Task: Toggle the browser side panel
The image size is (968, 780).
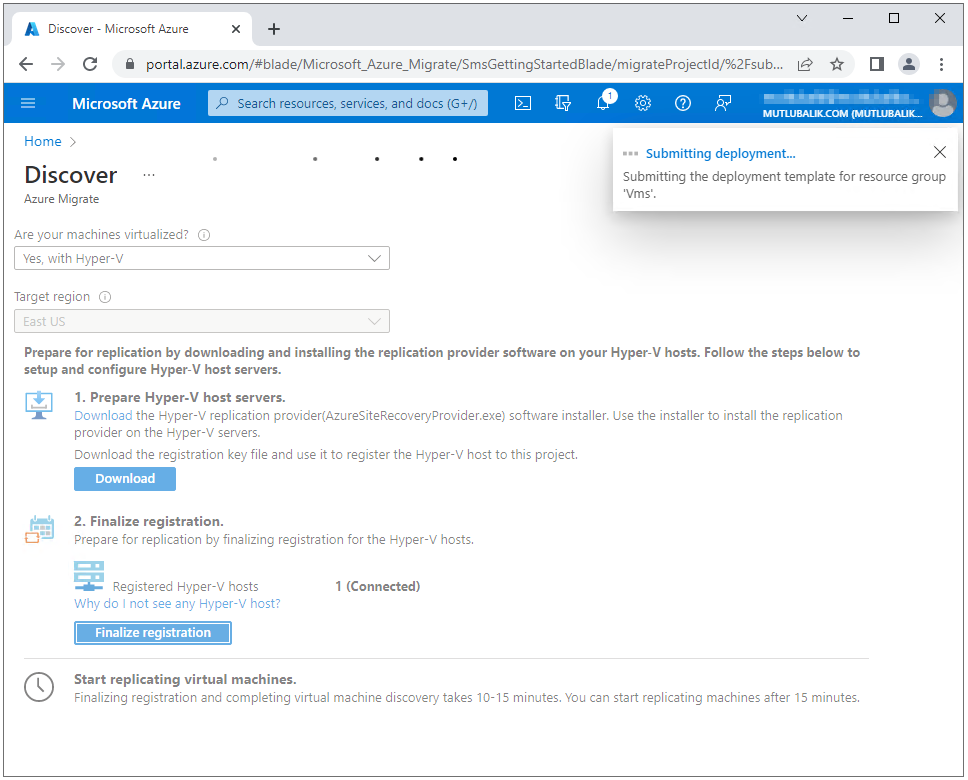Action: [877, 64]
